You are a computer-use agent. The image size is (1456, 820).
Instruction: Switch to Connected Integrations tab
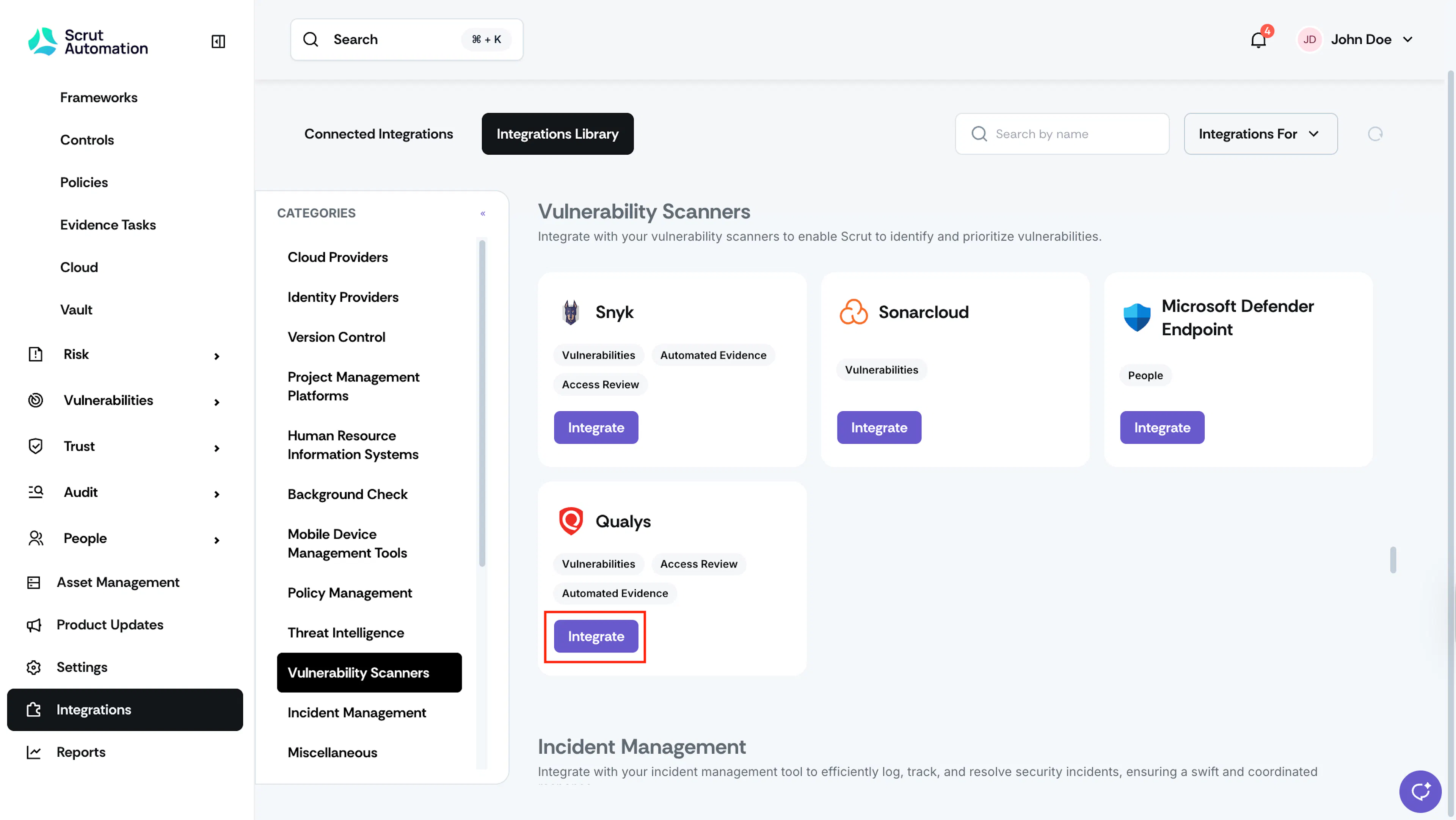coord(379,134)
